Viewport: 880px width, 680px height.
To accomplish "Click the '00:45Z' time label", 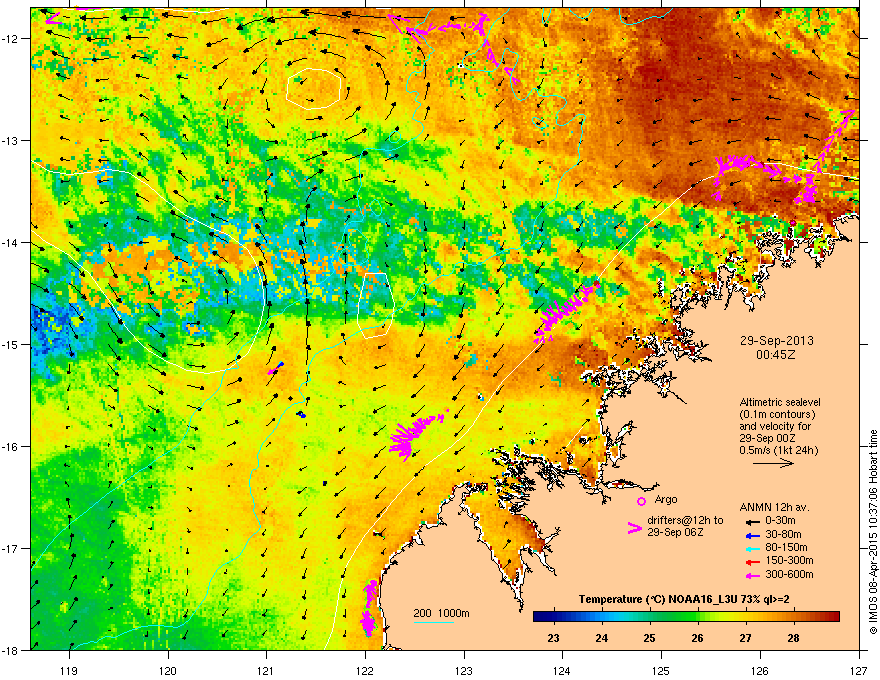I will 776,355.
